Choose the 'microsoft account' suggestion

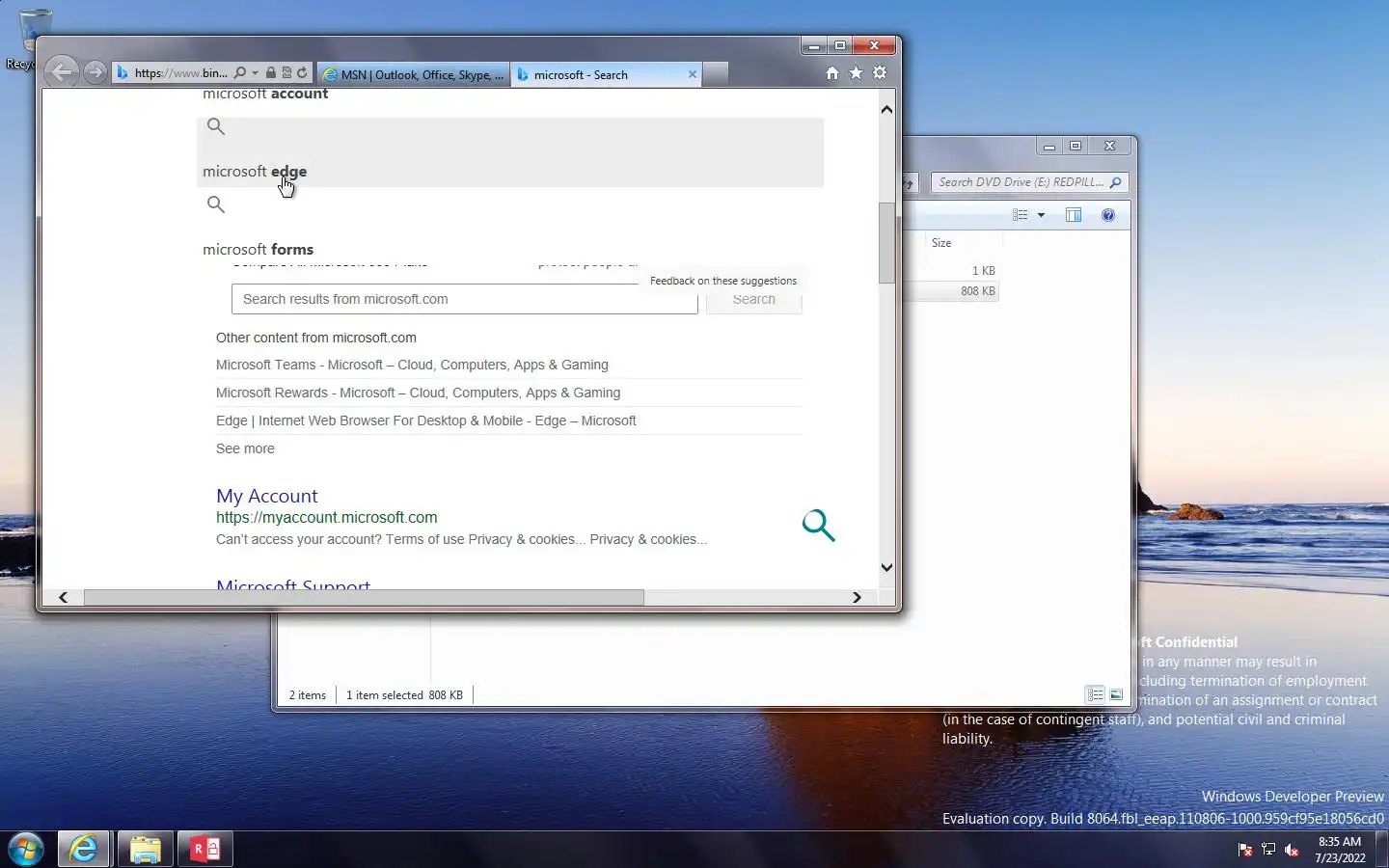(x=265, y=94)
